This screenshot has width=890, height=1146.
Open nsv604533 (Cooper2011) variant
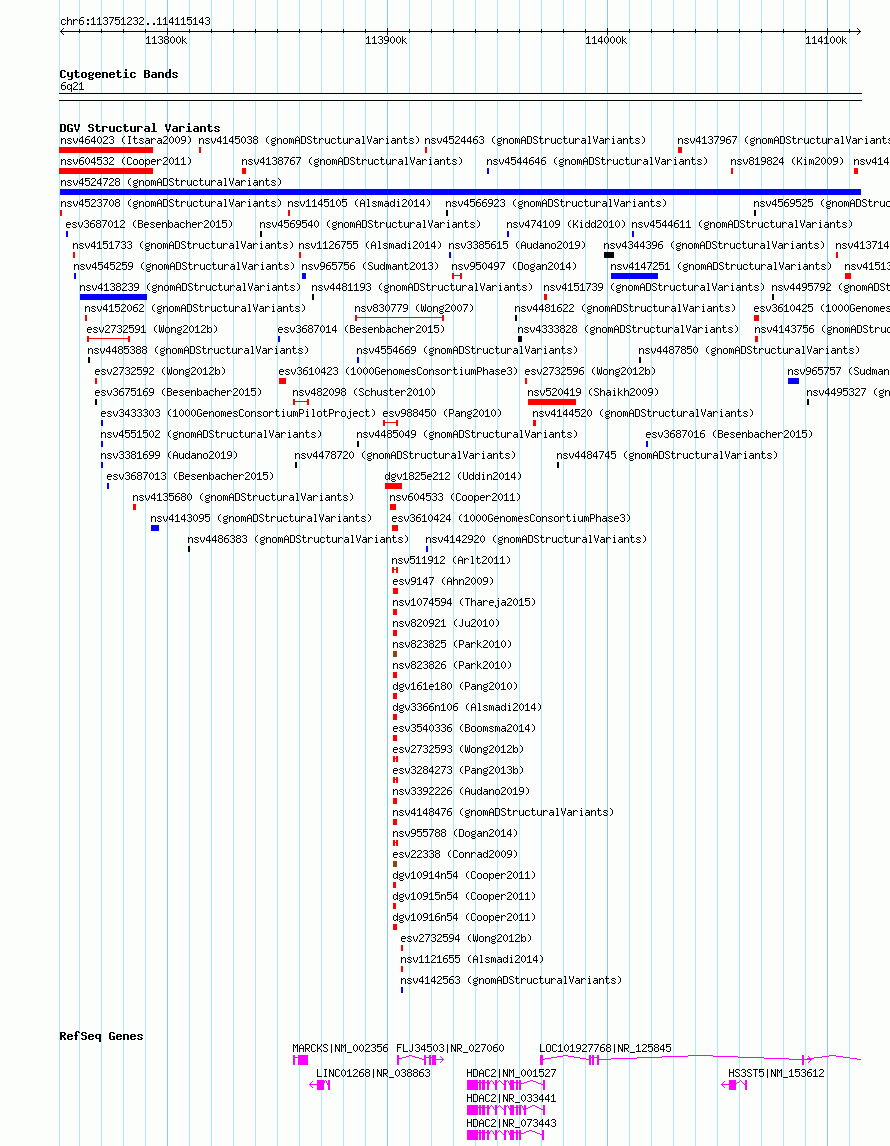click(x=455, y=498)
